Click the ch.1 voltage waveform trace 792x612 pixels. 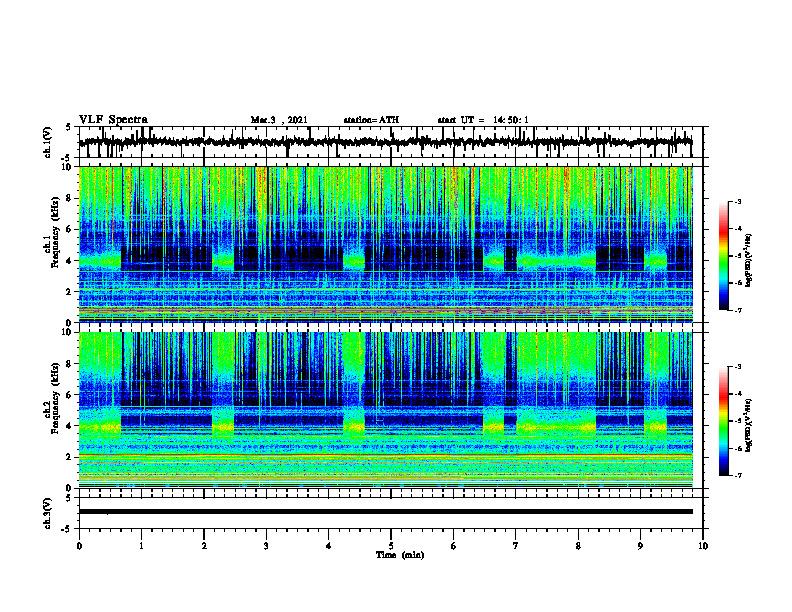(386, 142)
